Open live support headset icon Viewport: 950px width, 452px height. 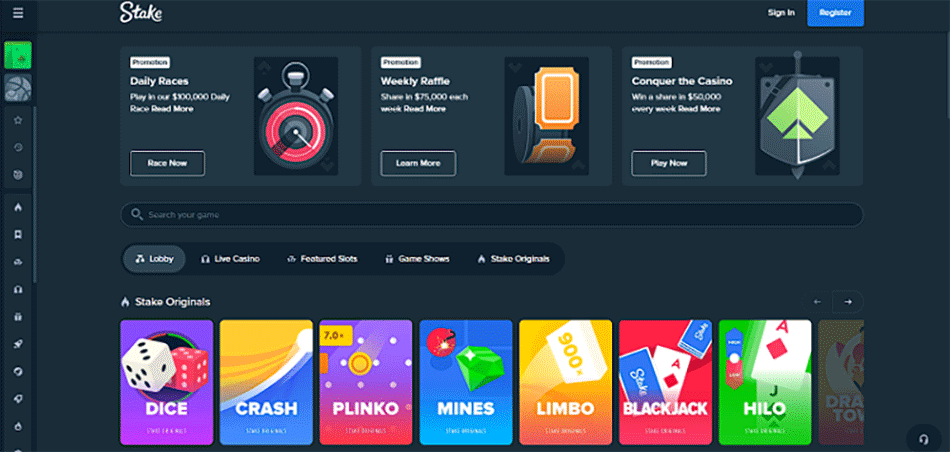(923, 439)
